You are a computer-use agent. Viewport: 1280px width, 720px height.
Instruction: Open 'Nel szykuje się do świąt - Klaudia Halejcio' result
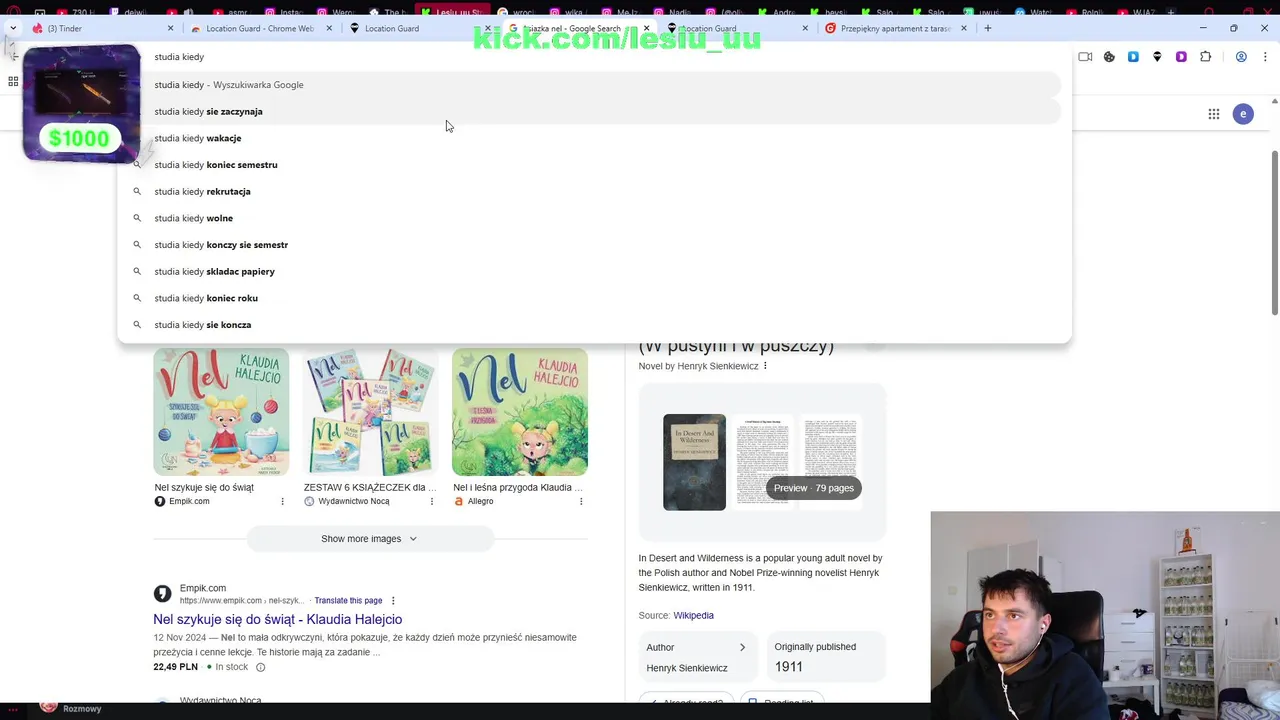277,620
